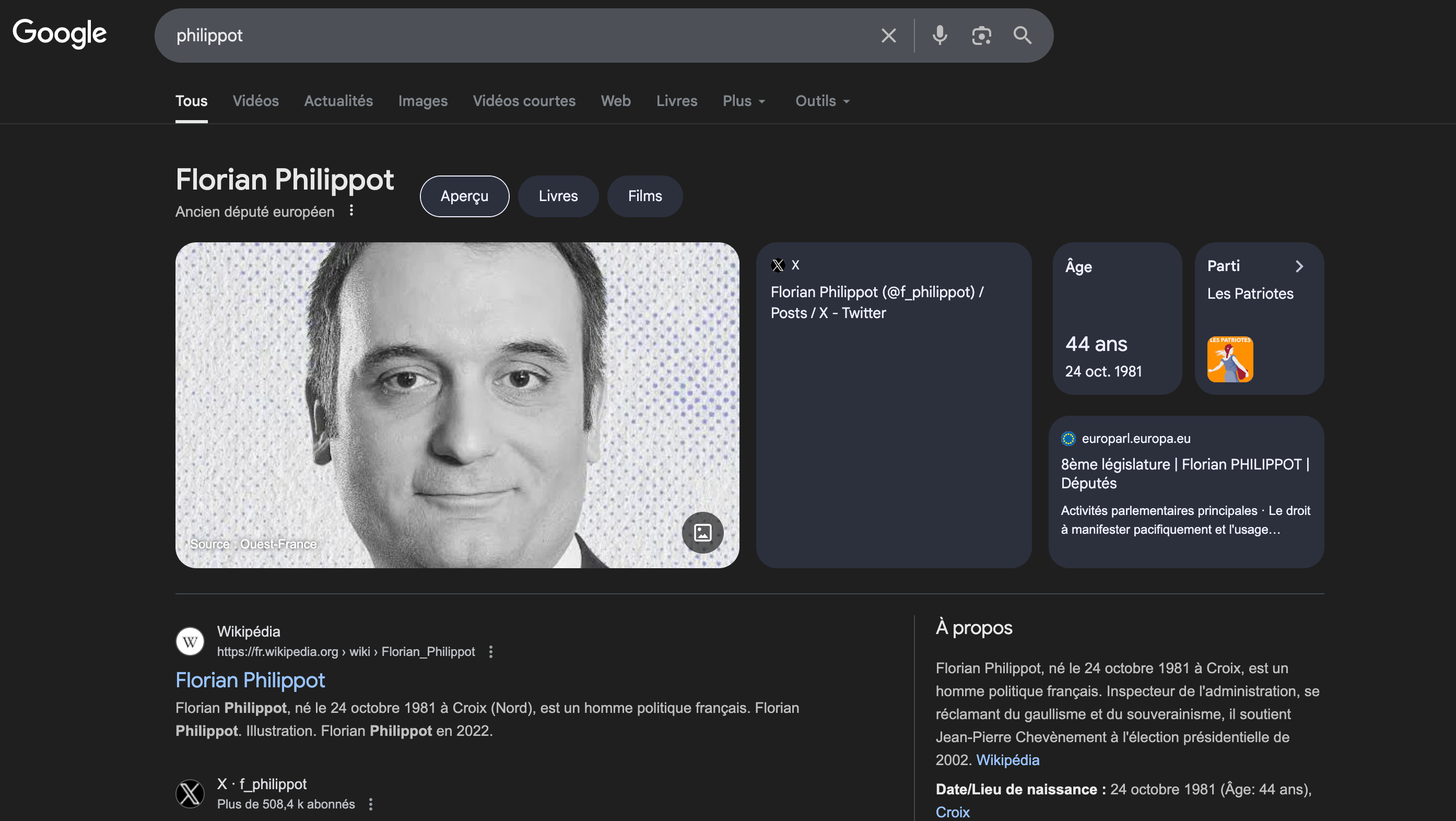Open Google Lens image search
1456x821 pixels.
click(x=981, y=36)
